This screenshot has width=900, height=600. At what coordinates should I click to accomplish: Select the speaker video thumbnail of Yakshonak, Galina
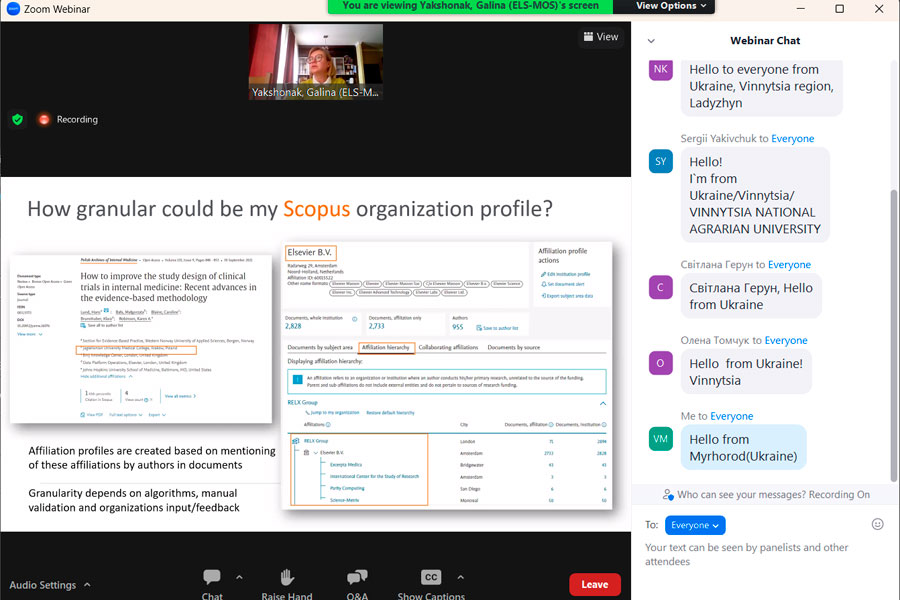coord(316,62)
